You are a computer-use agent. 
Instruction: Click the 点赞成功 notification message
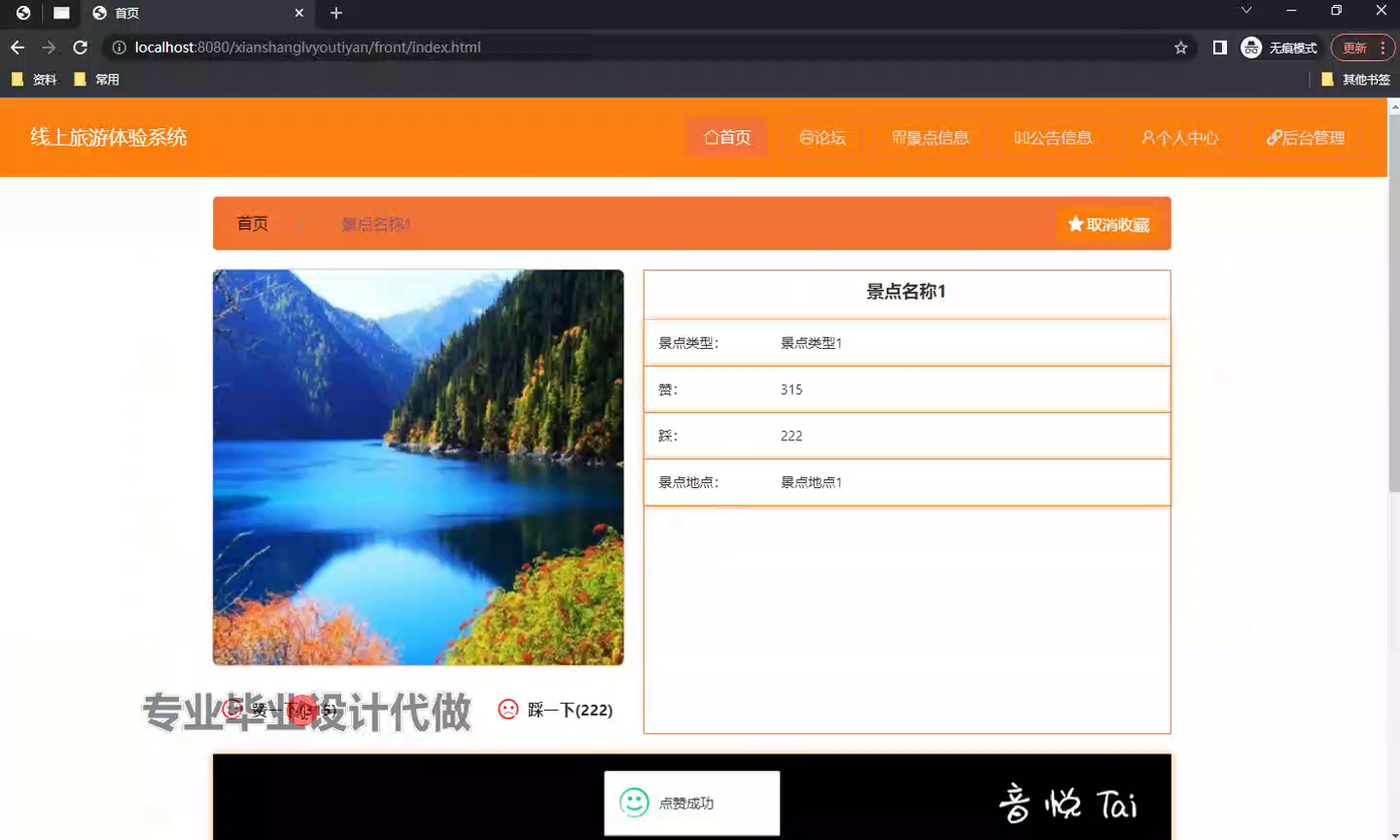click(692, 803)
